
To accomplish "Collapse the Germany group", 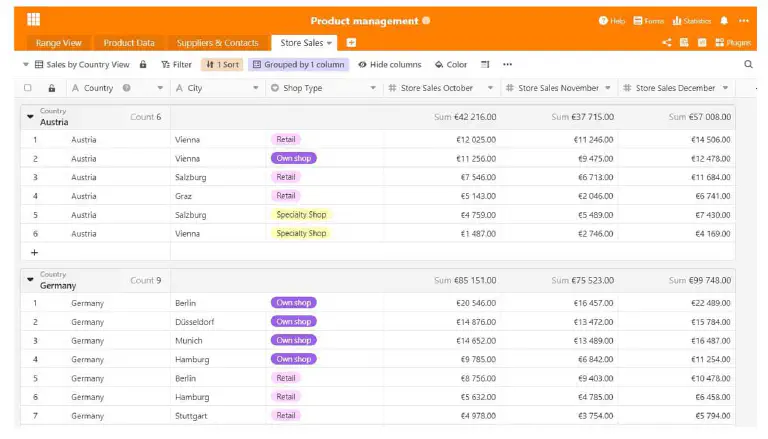I will 30,280.
